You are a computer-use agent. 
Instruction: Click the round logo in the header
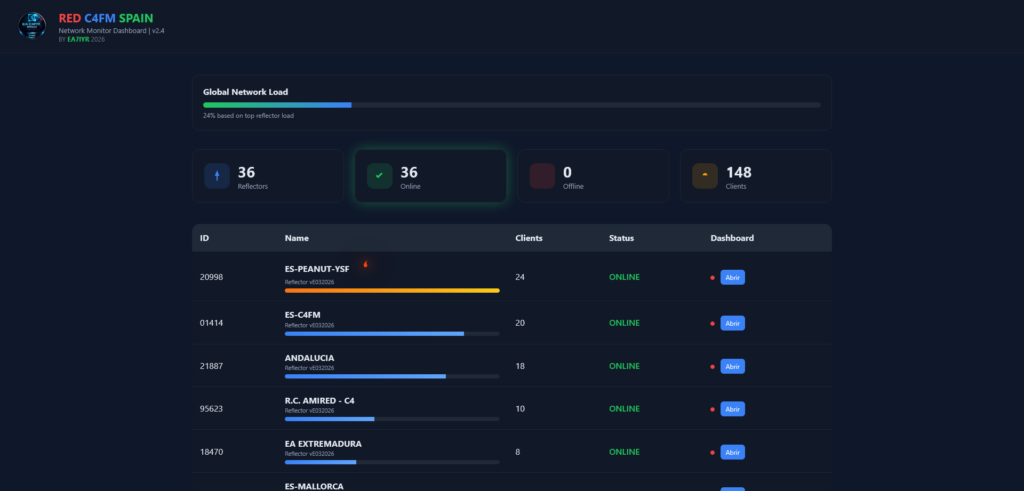32,25
